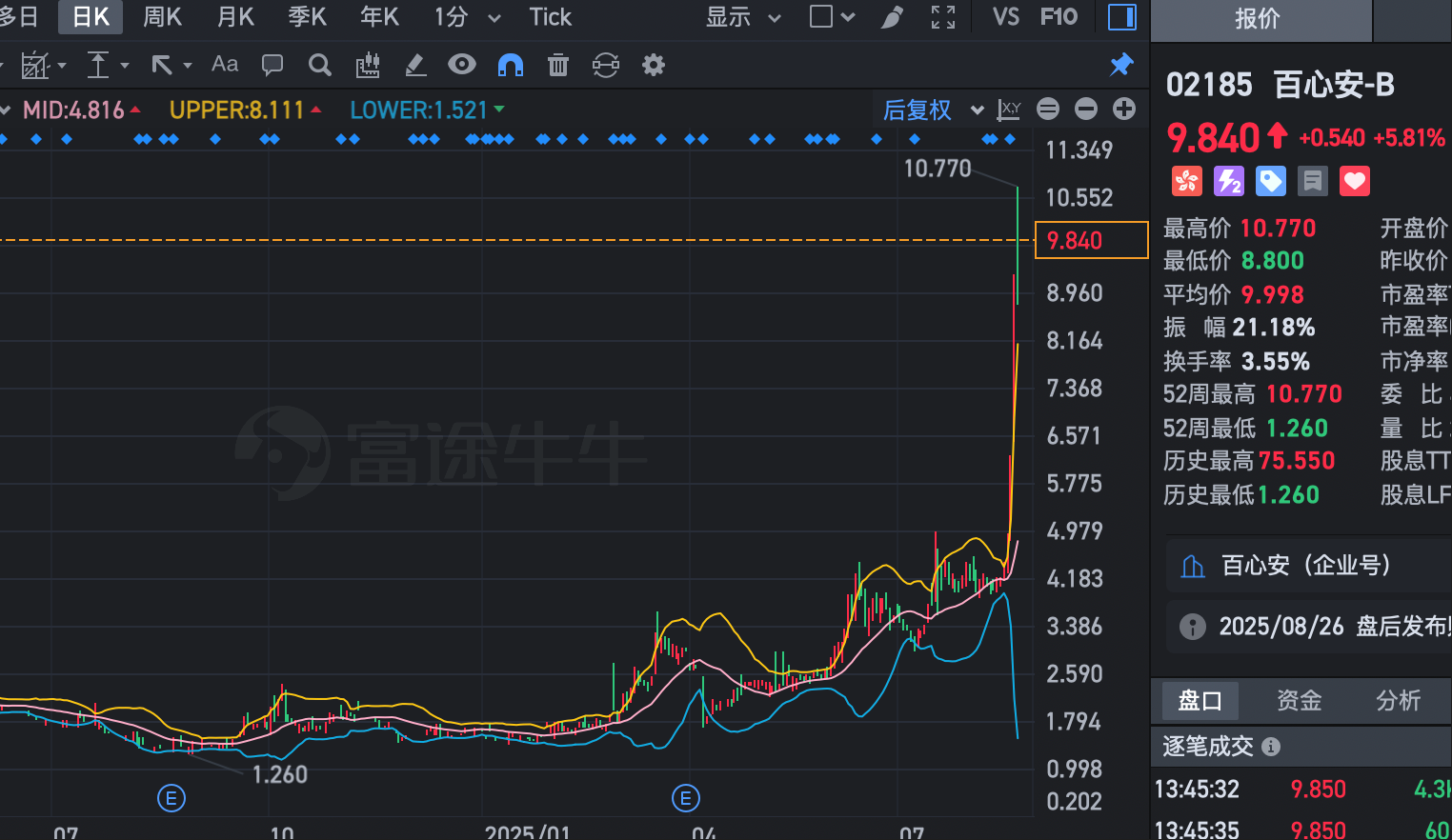Click the Hong Kong market flag icon
The height and width of the screenshot is (840, 1452).
1187,181
